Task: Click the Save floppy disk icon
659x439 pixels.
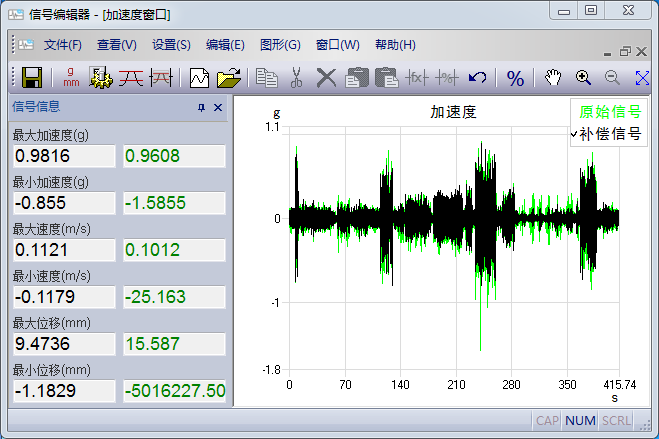Action: click(x=31, y=77)
